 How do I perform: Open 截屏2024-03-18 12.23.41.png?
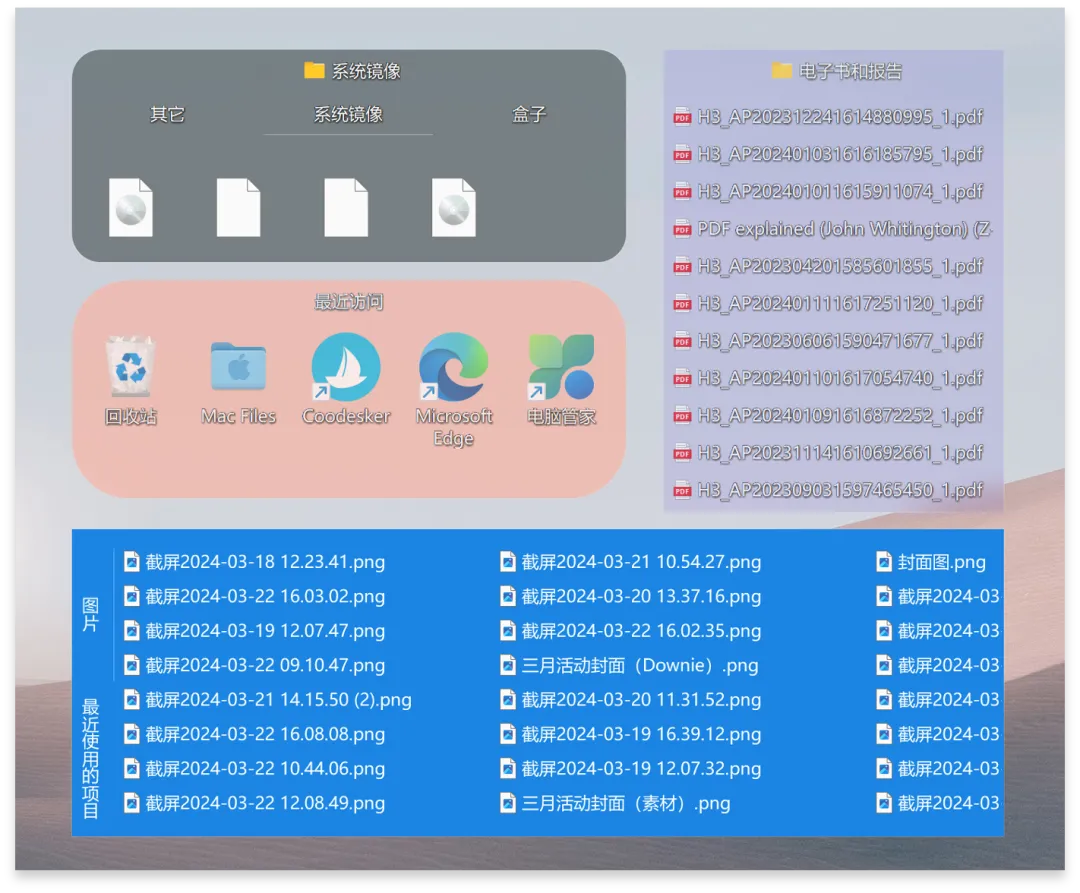264,562
